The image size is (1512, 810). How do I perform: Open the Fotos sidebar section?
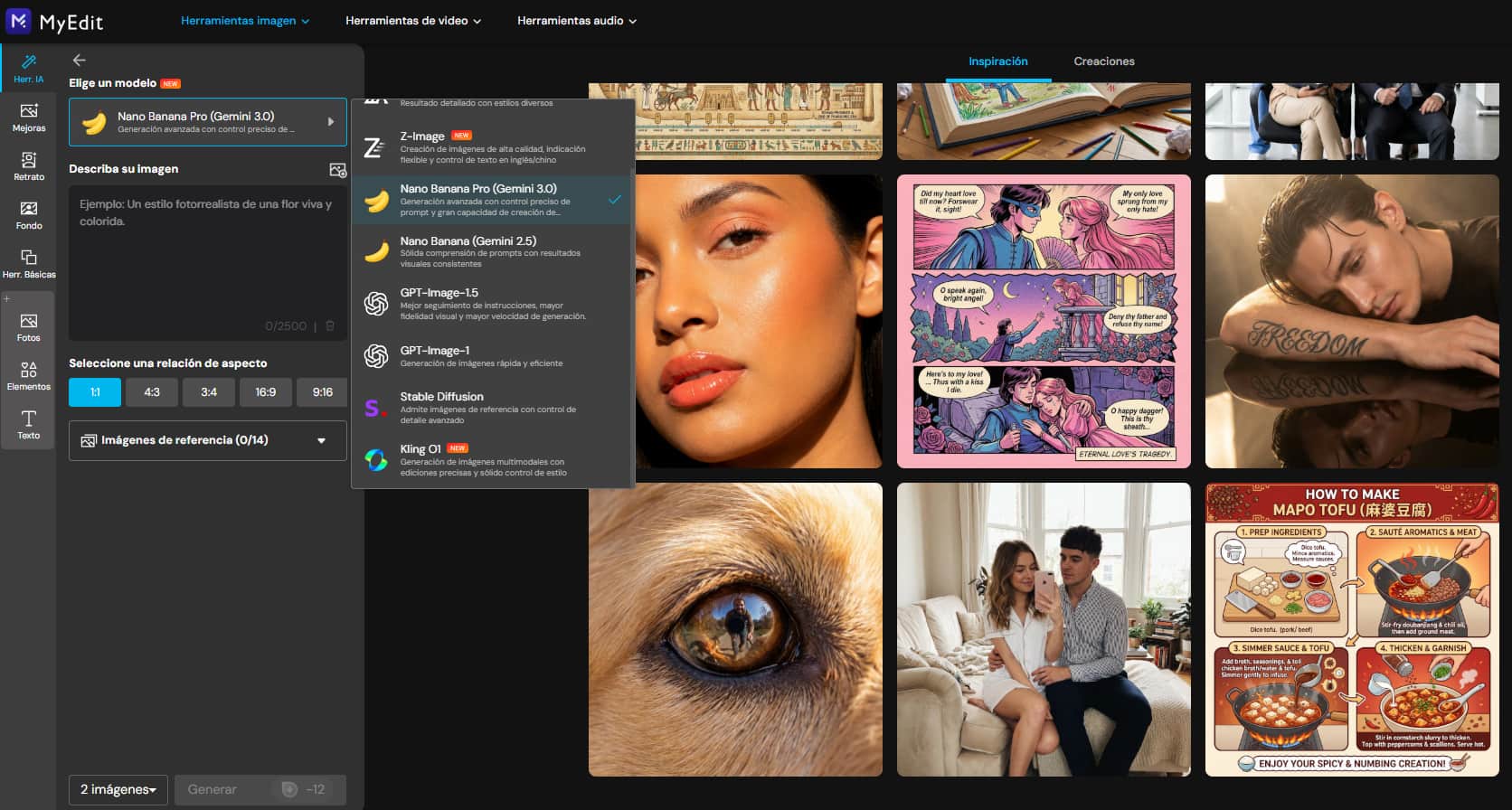(x=28, y=327)
